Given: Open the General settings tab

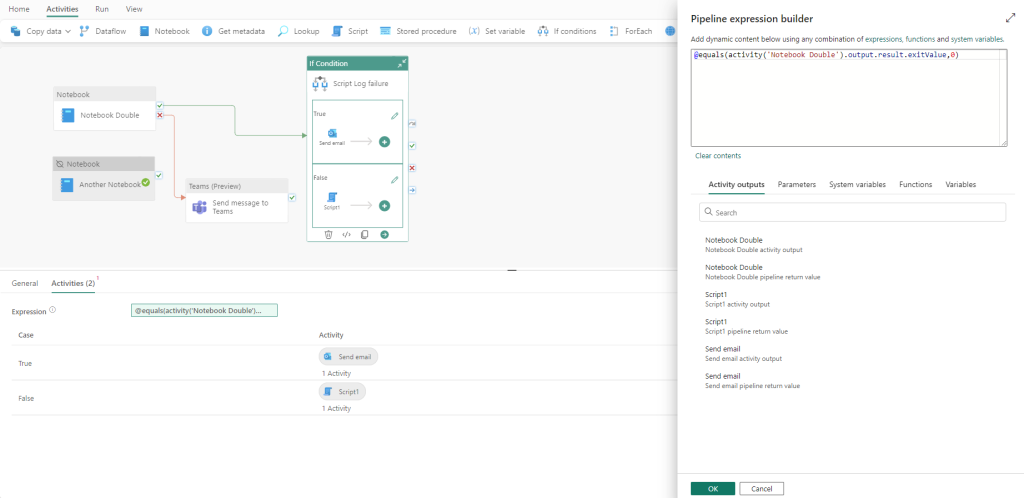Looking at the screenshot, I should (25, 283).
